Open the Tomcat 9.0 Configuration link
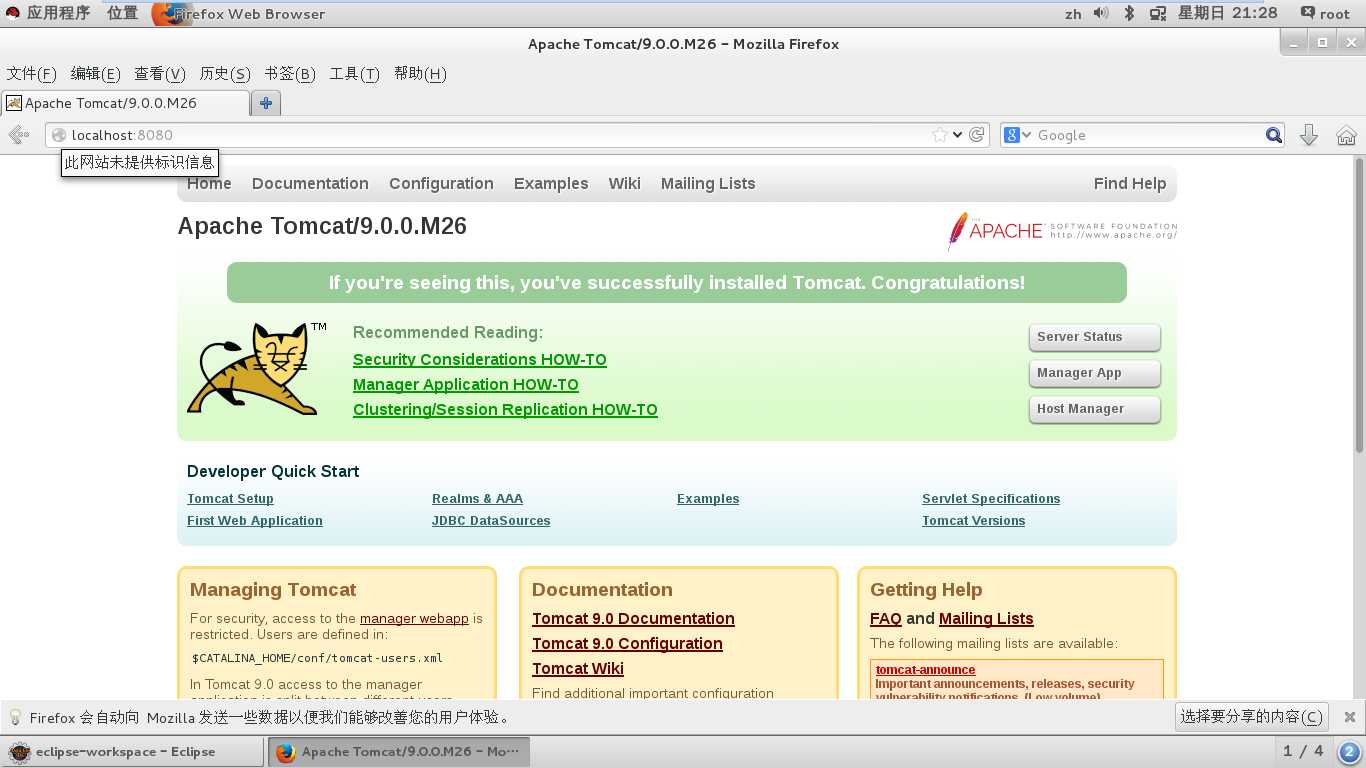1366x768 pixels. [627, 643]
